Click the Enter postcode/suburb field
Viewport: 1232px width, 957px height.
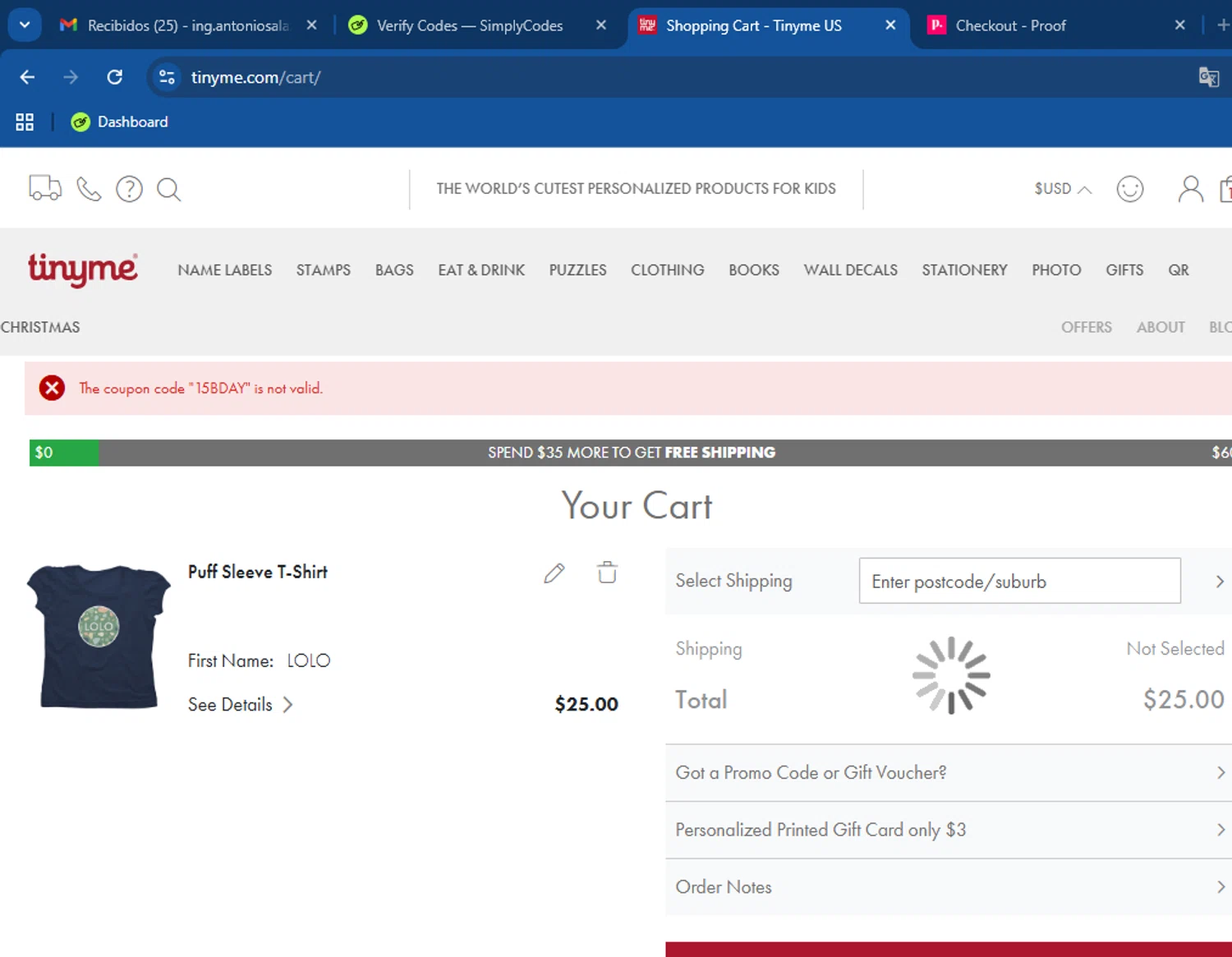pos(1019,581)
